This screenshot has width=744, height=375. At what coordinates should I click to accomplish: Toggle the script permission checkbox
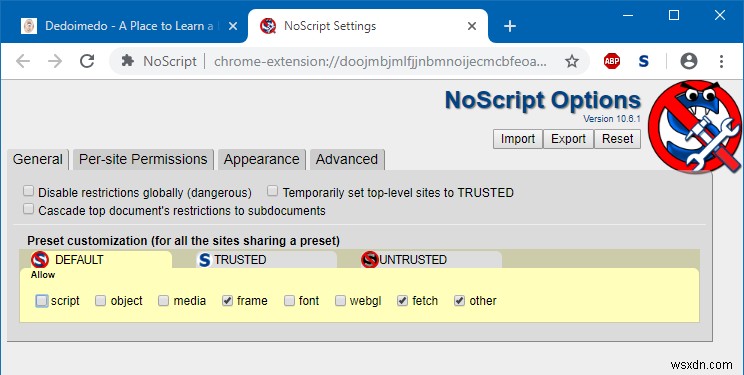[x=42, y=300]
